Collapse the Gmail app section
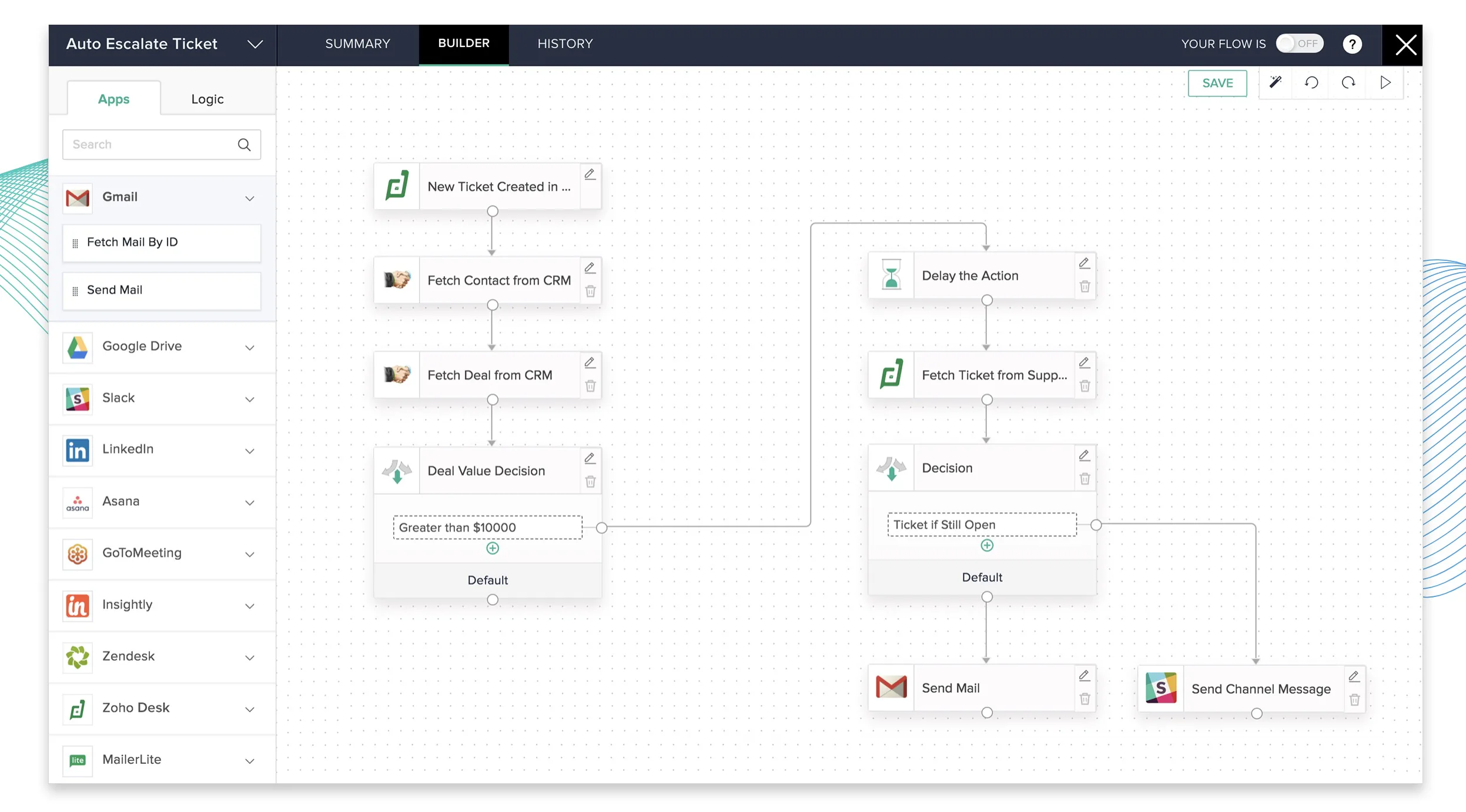 pos(250,198)
